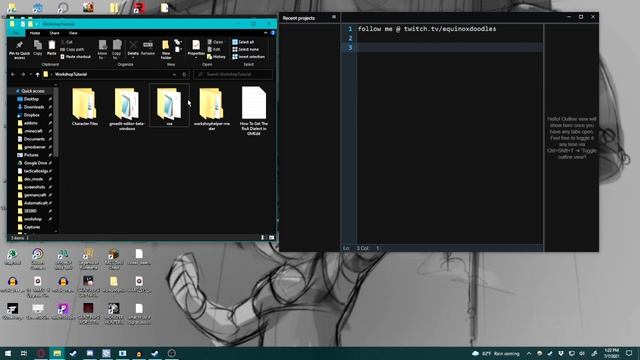Switch to details view in status bar

point(262,238)
